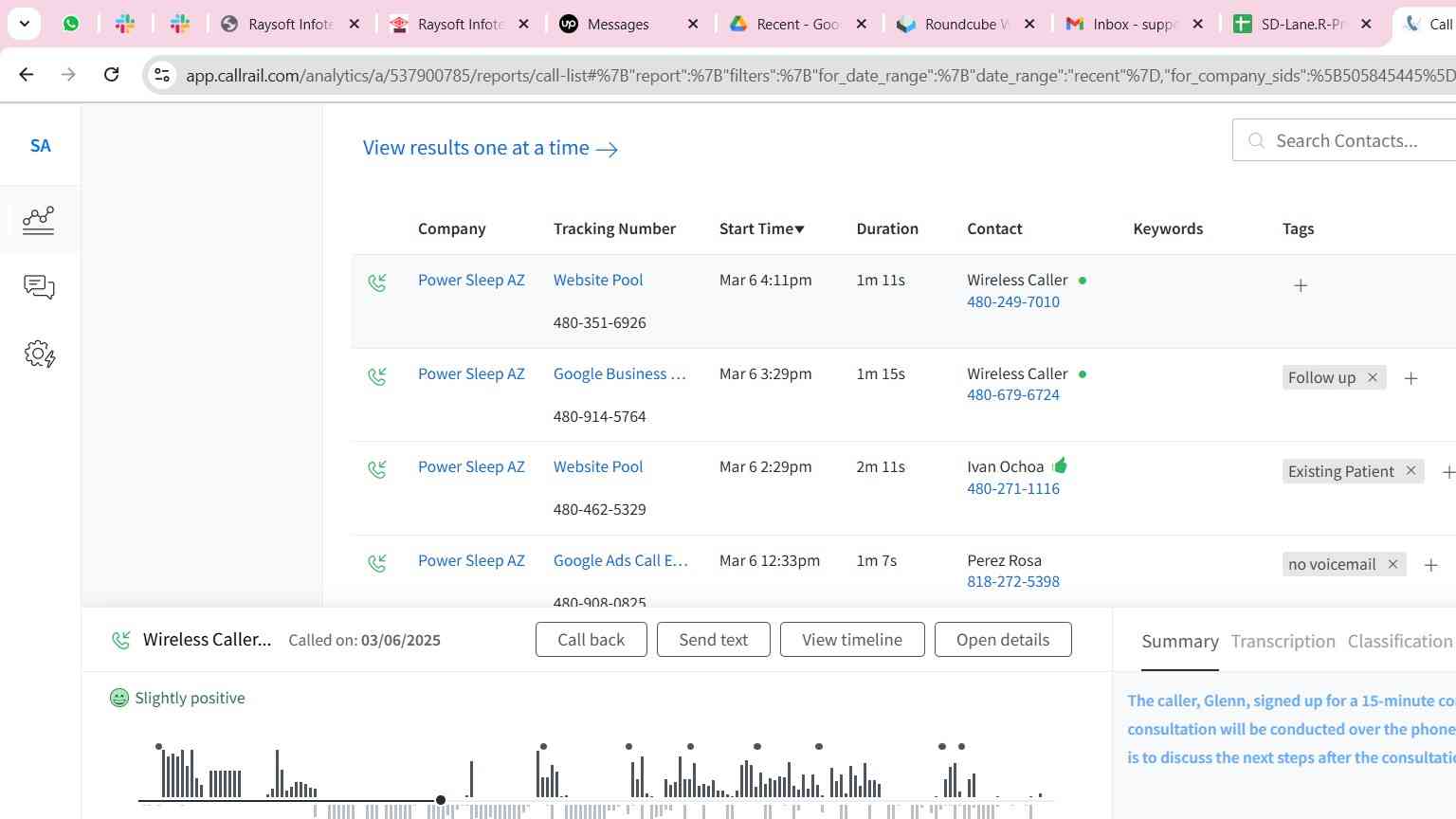The image size is (1456, 819).
Task: Open Google Business tracking number link
Action: [x=620, y=373]
